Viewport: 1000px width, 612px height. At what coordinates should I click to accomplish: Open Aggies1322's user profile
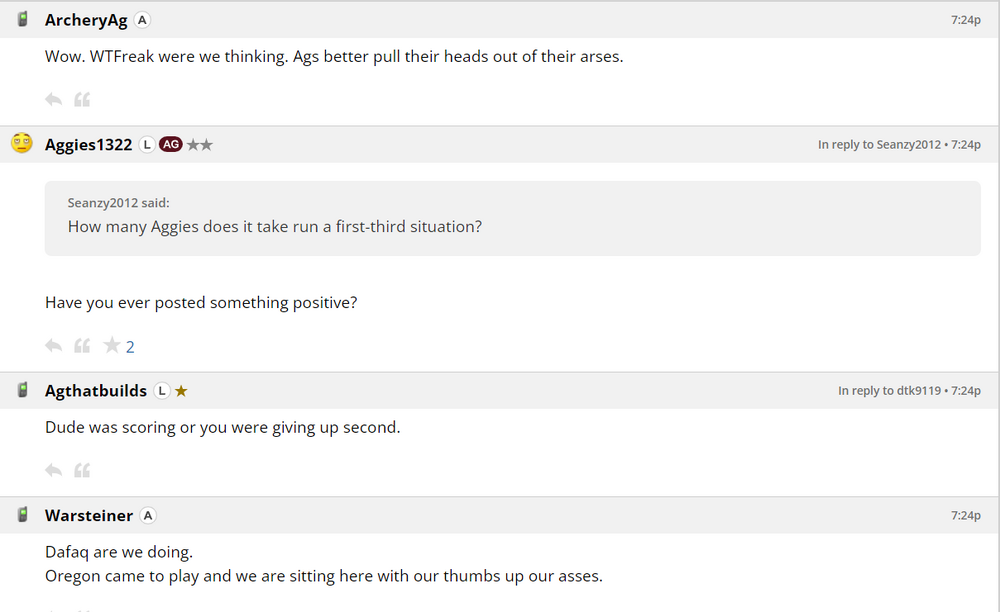[88, 145]
